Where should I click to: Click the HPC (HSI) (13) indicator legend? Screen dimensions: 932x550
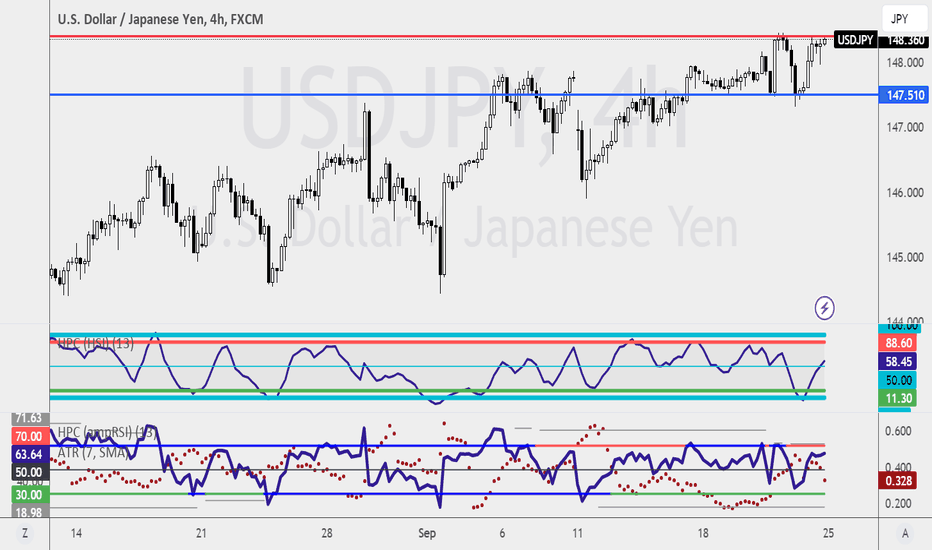[96, 343]
